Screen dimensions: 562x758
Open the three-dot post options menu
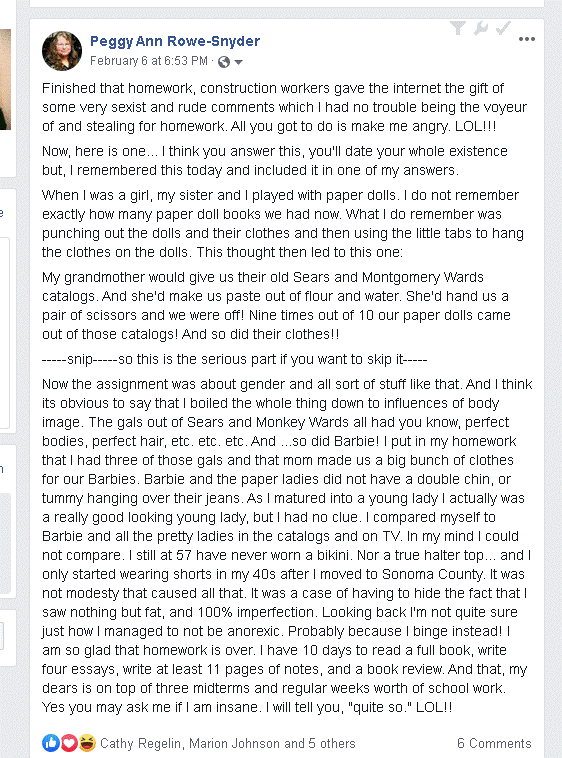pyautogui.click(x=527, y=39)
